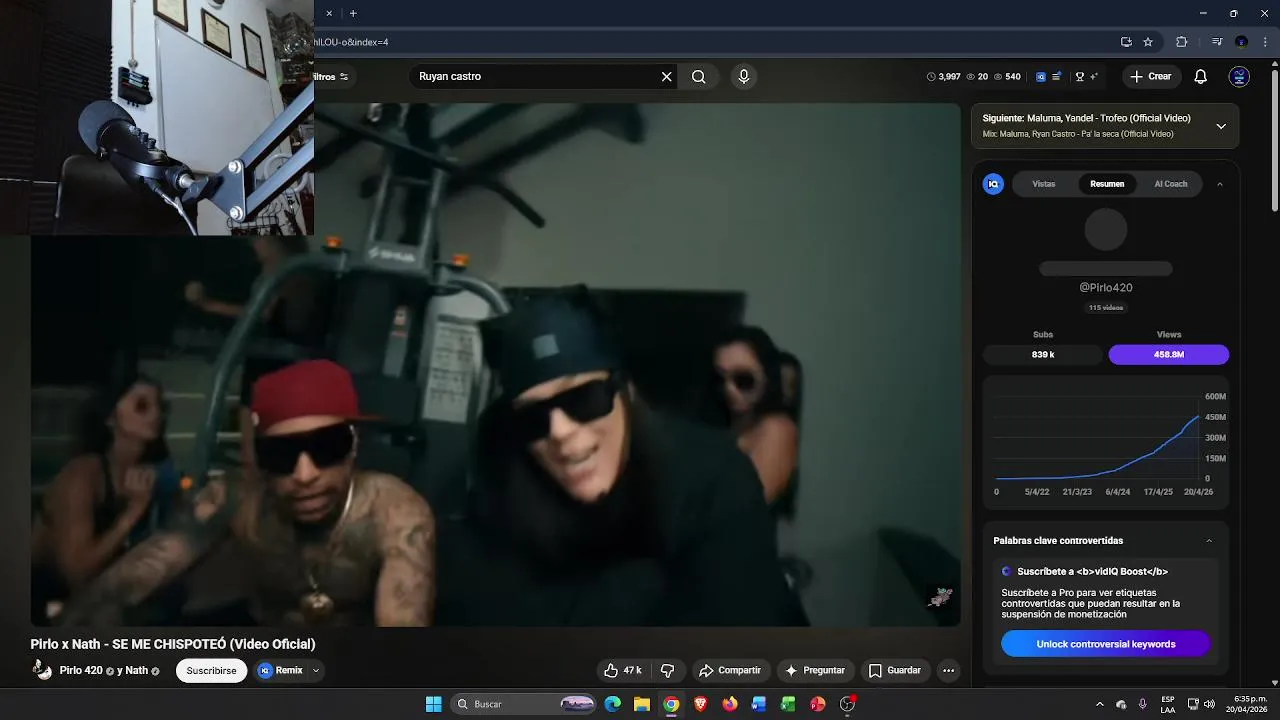Open the Chrome extensions puzzle icon

(1181, 42)
